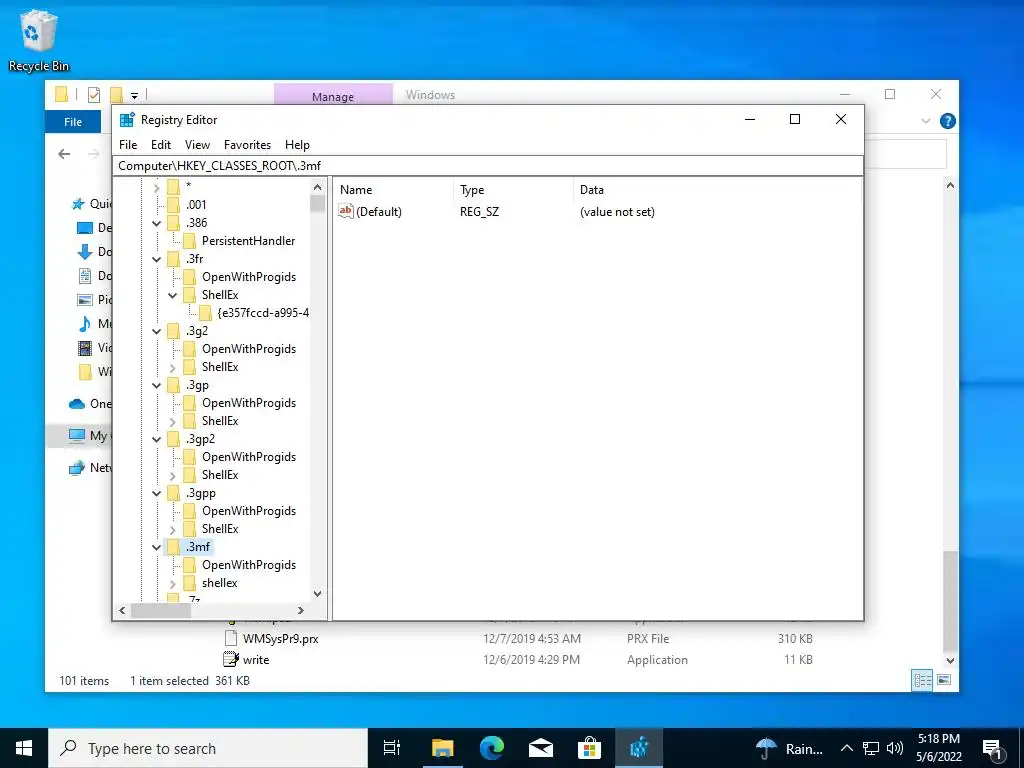Screen dimensions: 1024x768
Task: Click the tree horizontal scrollbar right arrow
Action: click(x=301, y=611)
